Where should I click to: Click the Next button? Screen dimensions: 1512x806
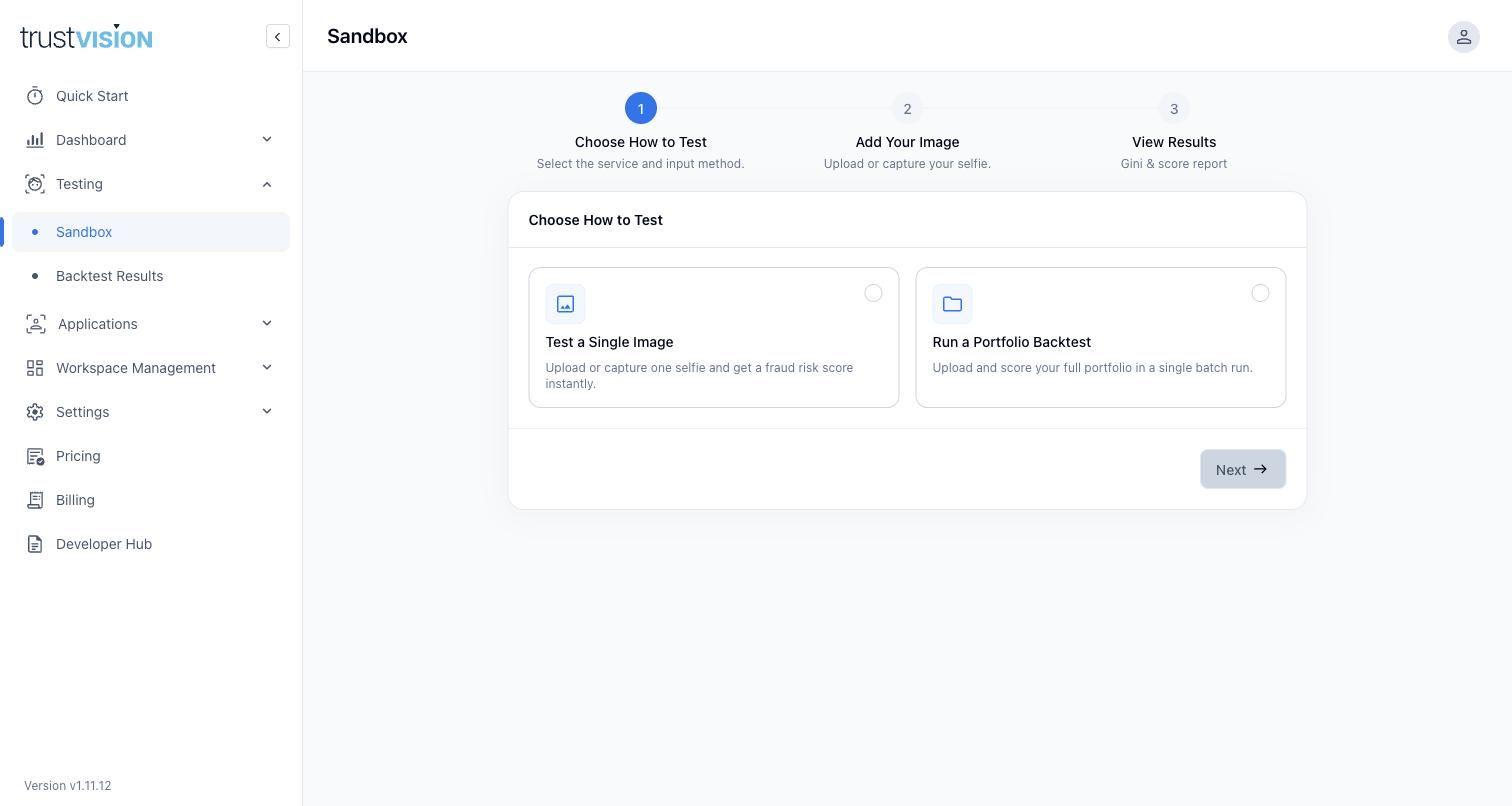[x=1243, y=469]
